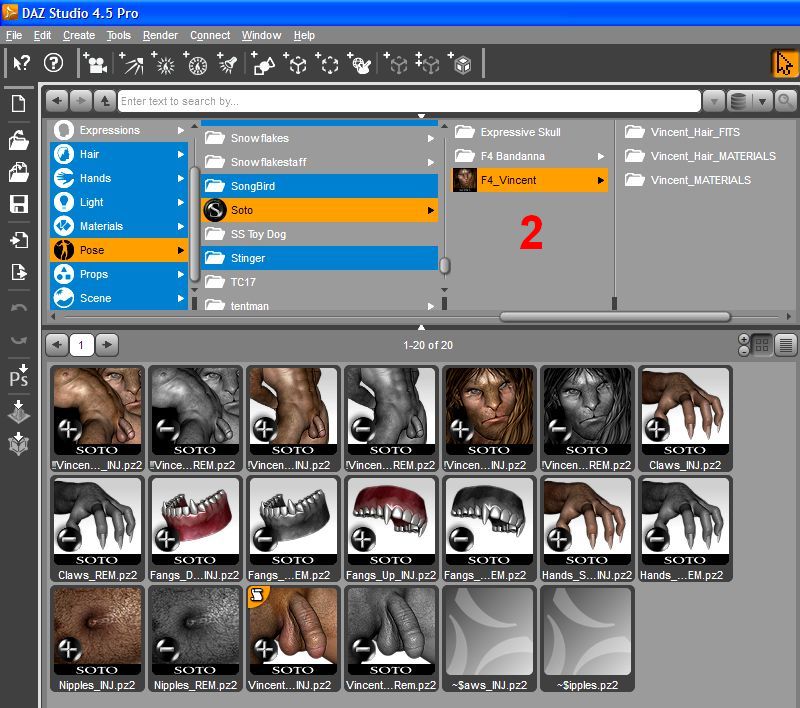Start a new scene file

coord(19,104)
